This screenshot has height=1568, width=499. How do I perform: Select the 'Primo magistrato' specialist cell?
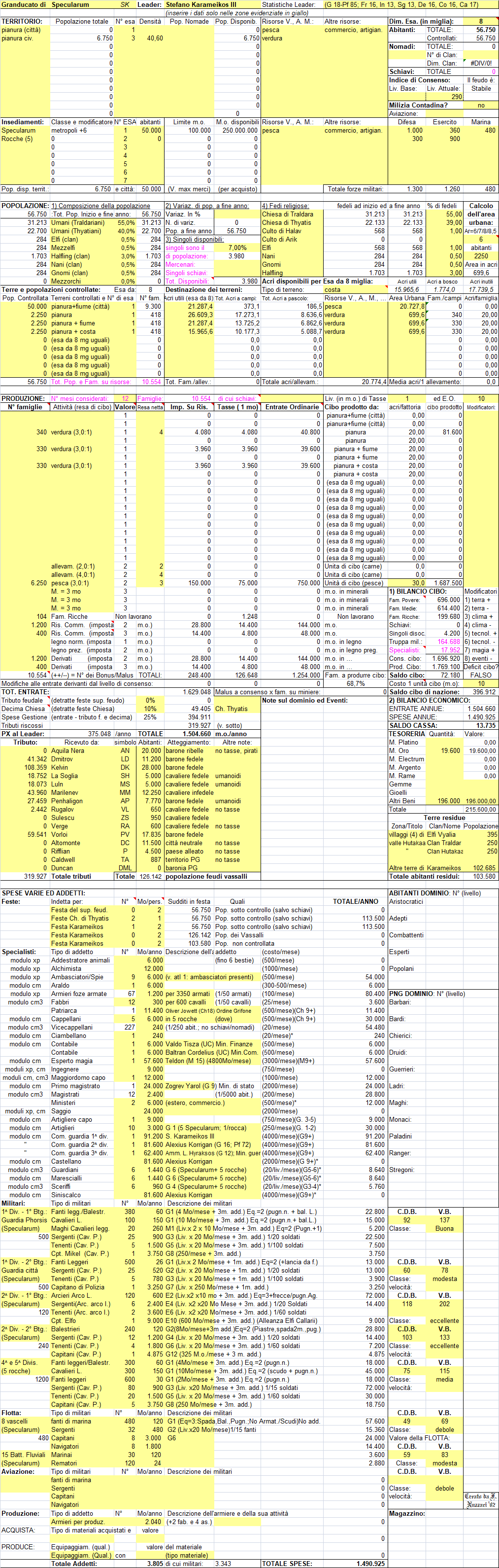point(75,1087)
